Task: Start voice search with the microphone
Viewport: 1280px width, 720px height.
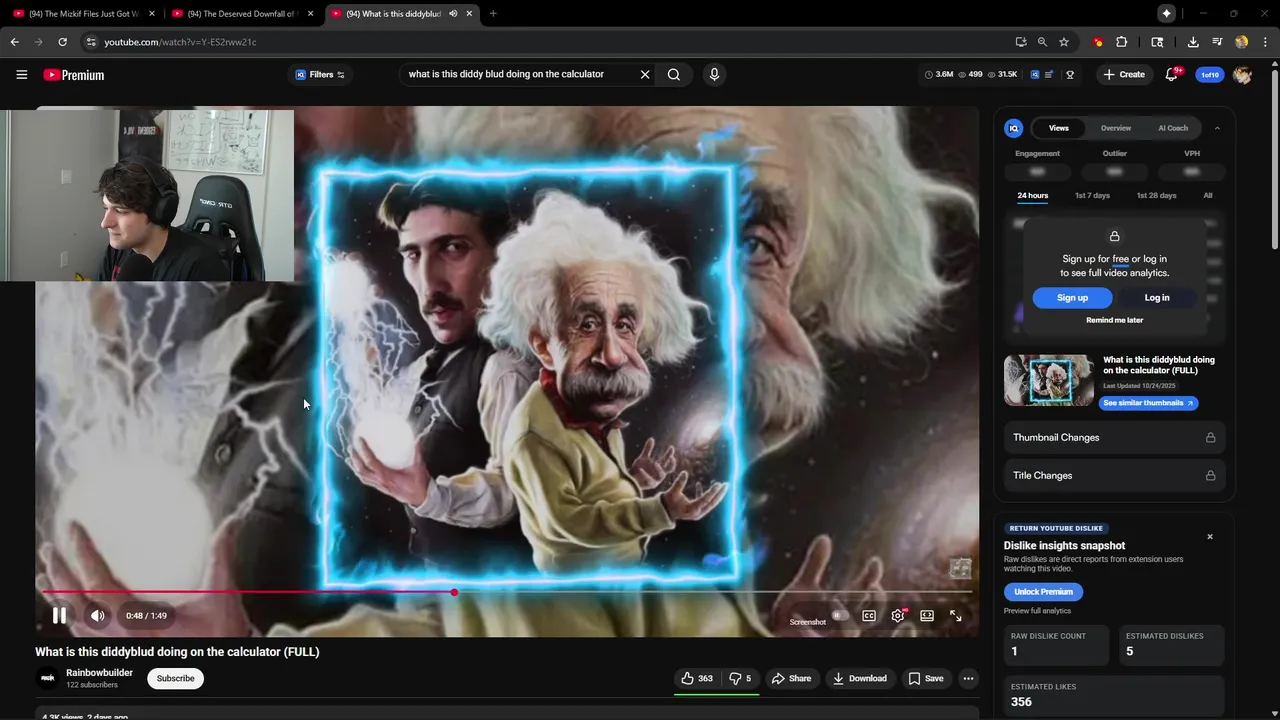Action: pyautogui.click(x=714, y=74)
